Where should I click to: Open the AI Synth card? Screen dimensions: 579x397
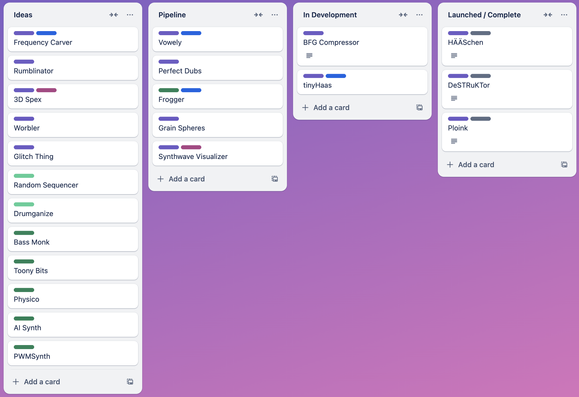pos(73,324)
